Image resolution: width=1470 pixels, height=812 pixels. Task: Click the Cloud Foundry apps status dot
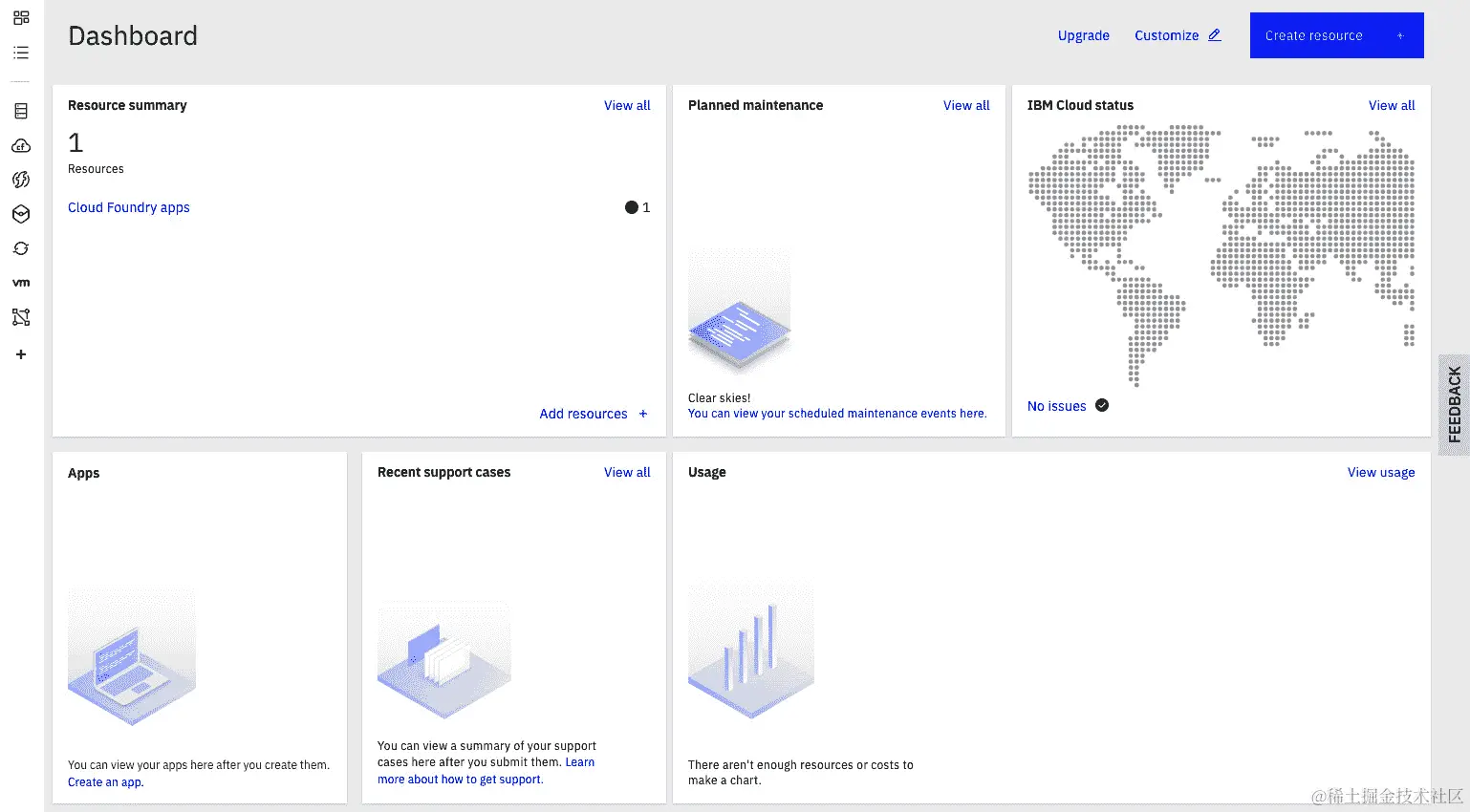[631, 207]
